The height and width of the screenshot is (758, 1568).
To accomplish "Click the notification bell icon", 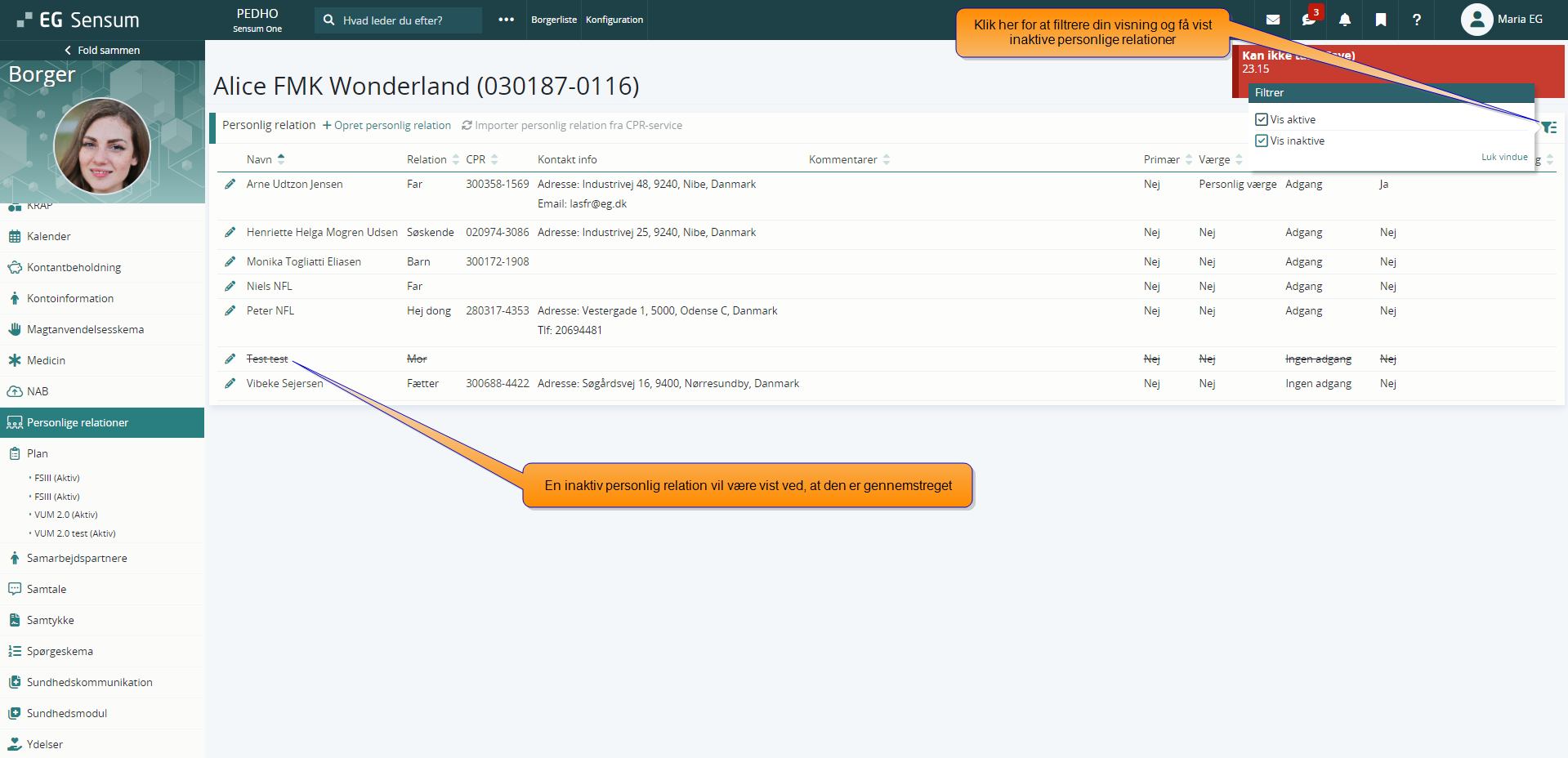I will point(1345,20).
